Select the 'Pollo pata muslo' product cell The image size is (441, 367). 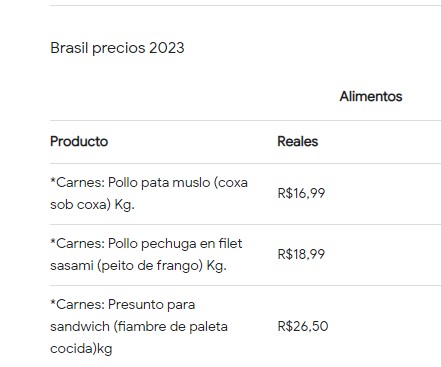click(x=149, y=194)
